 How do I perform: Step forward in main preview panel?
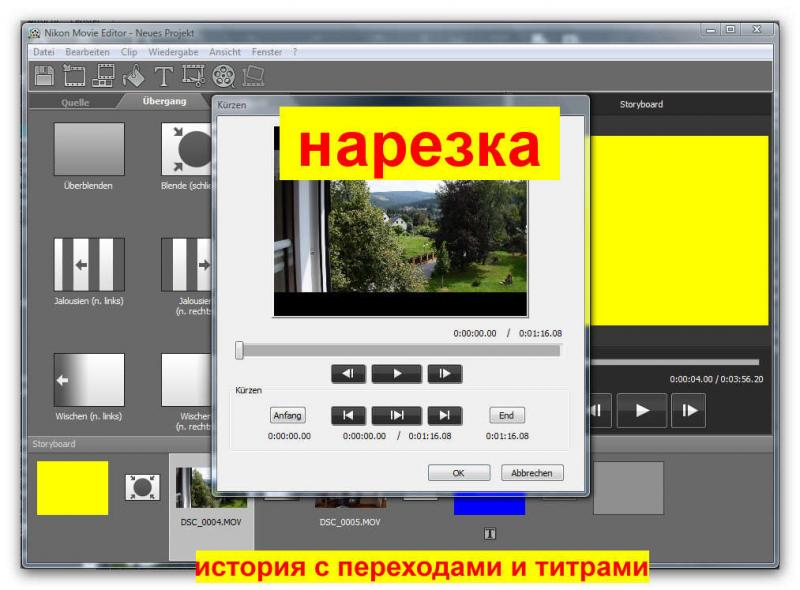coord(689,410)
